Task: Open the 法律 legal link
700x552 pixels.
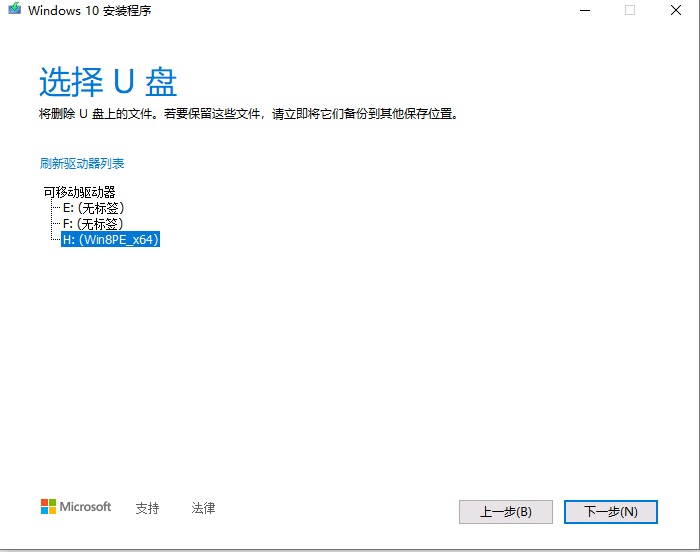Action: (x=203, y=508)
